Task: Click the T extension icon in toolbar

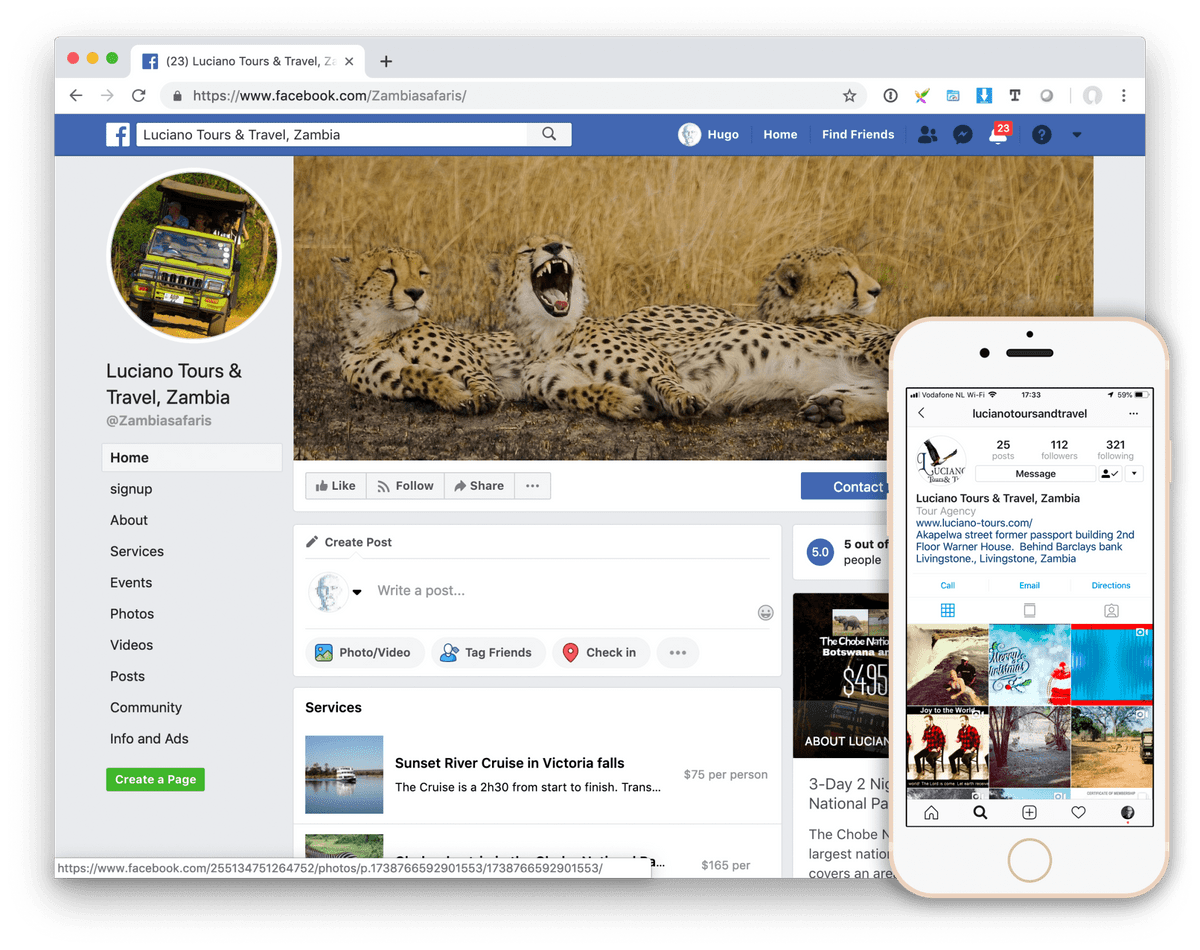Action: point(1015,96)
